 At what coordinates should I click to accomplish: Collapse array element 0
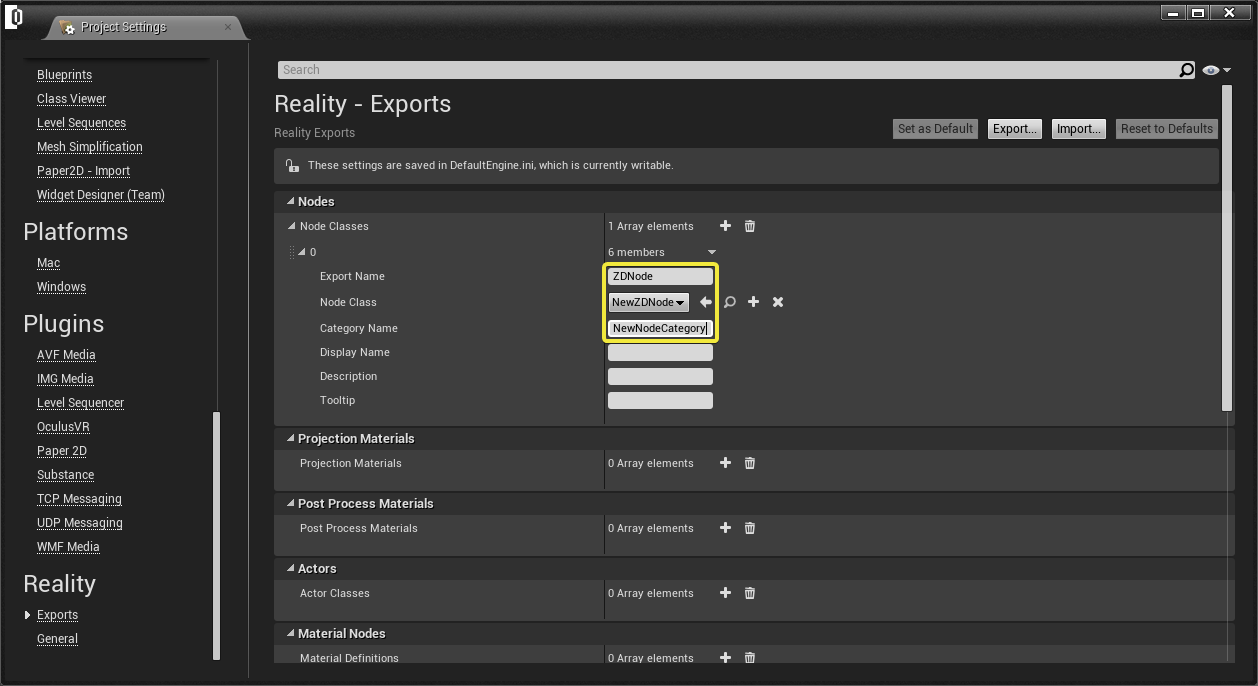(302, 252)
